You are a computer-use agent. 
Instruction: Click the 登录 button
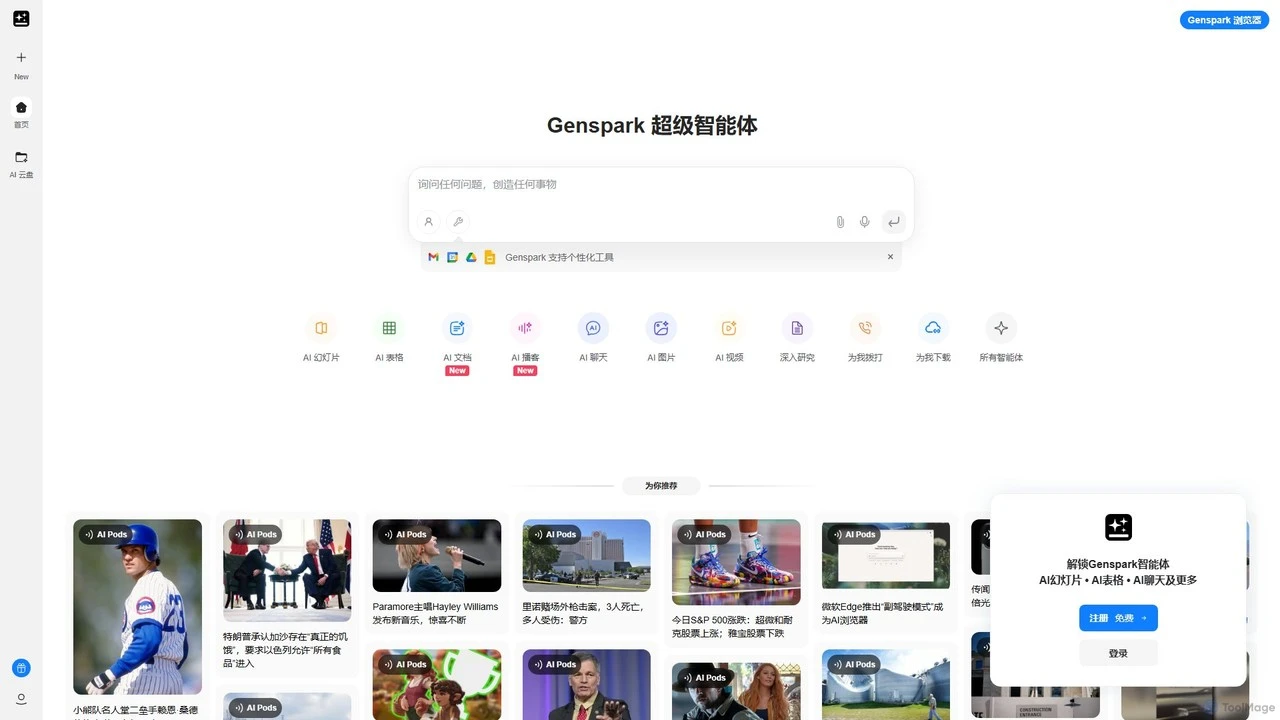point(1118,653)
